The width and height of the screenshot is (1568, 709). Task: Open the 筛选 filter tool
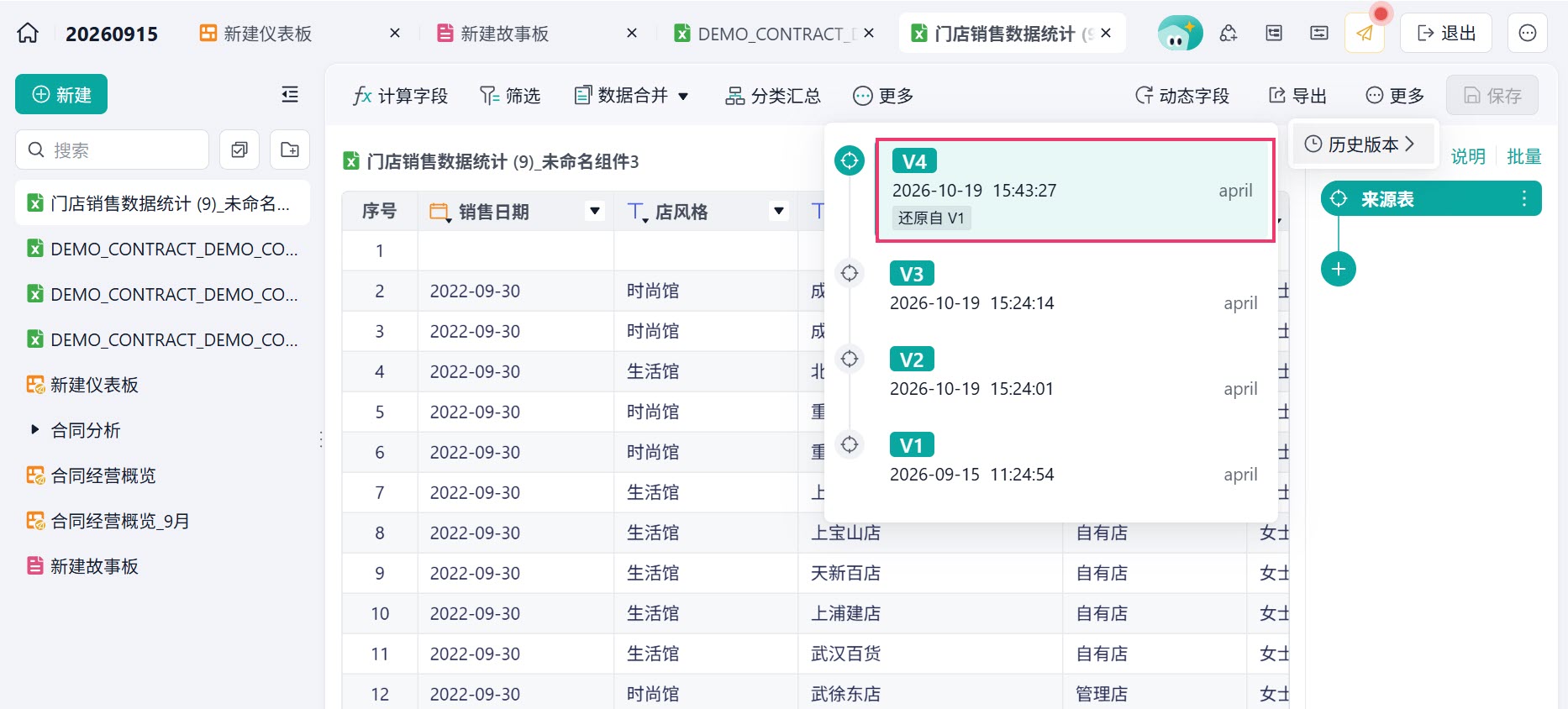[x=509, y=96]
